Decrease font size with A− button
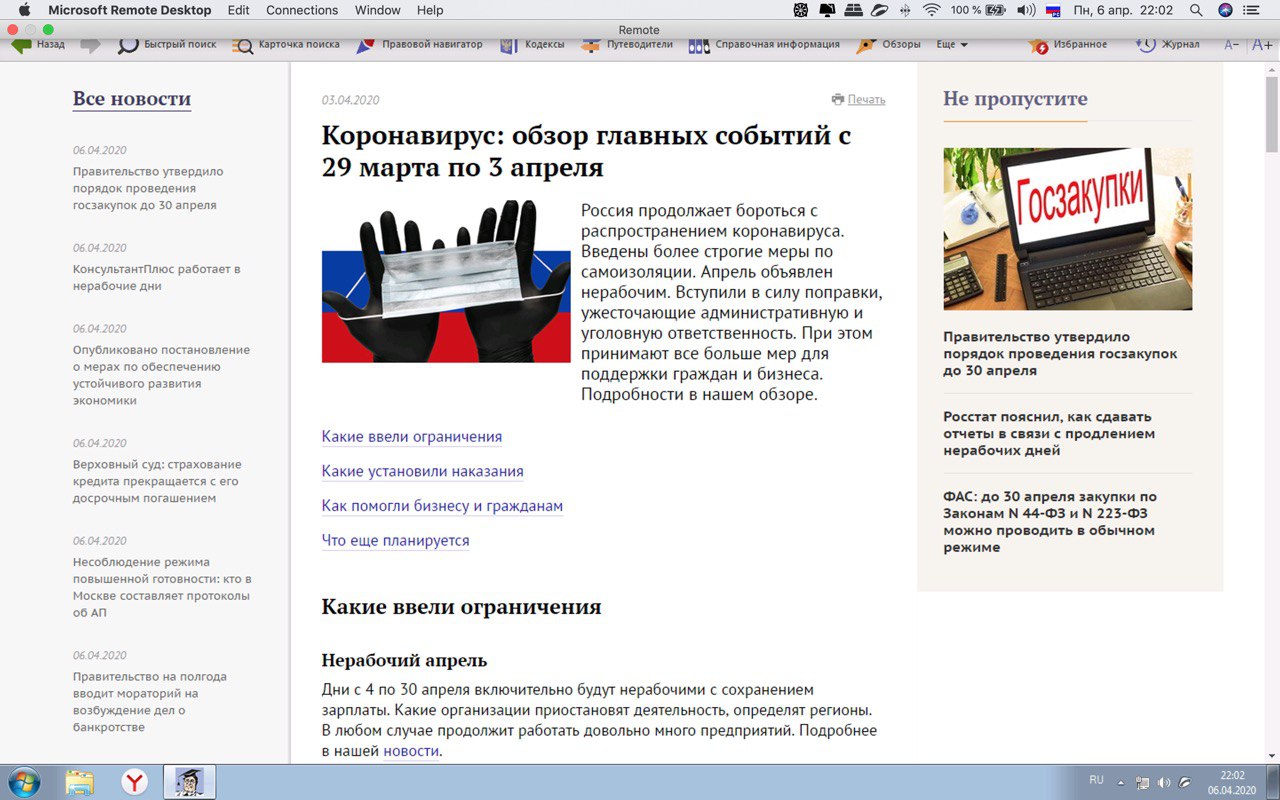 1232,45
